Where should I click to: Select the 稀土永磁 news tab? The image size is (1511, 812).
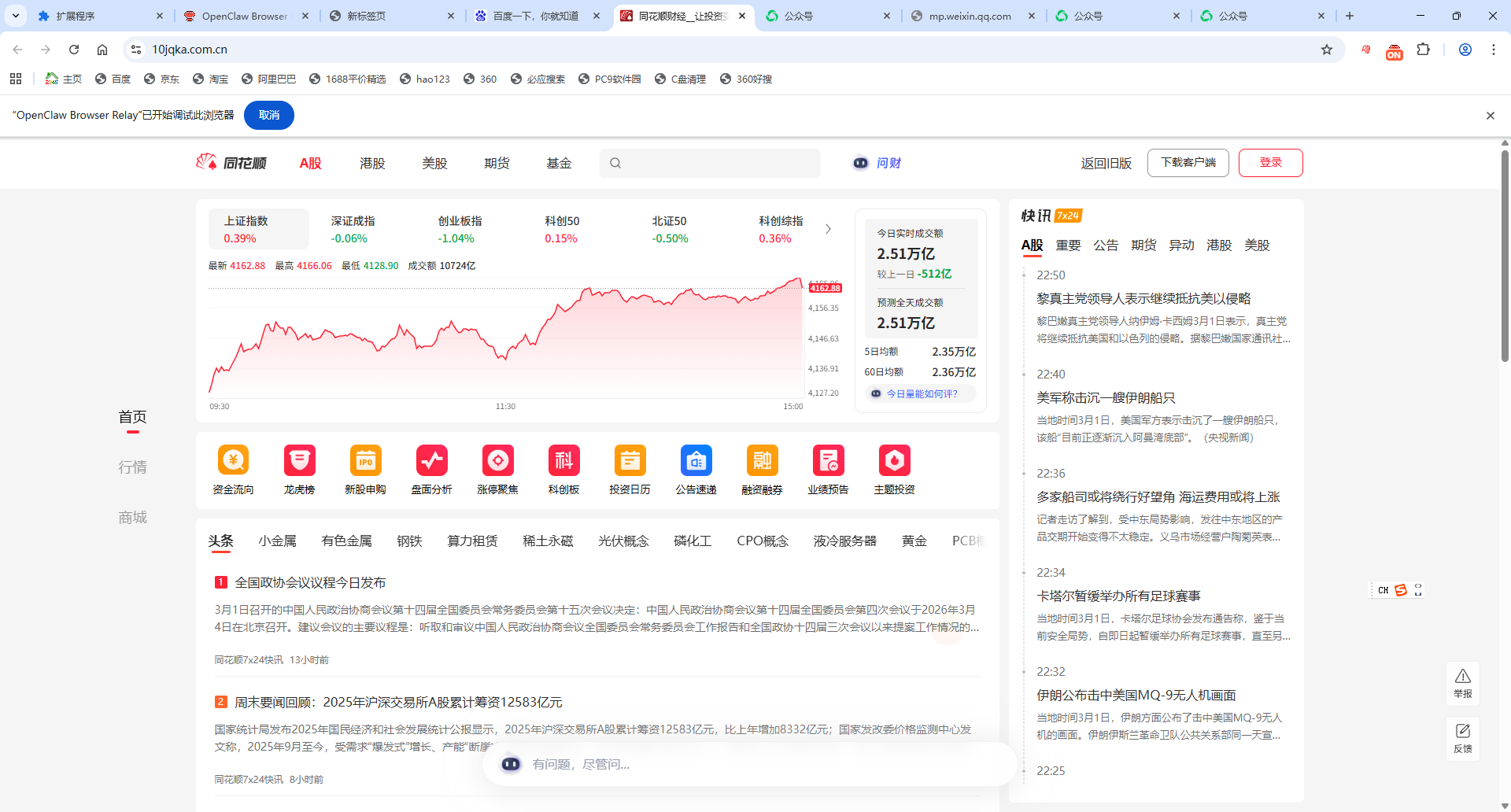click(x=548, y=541)
